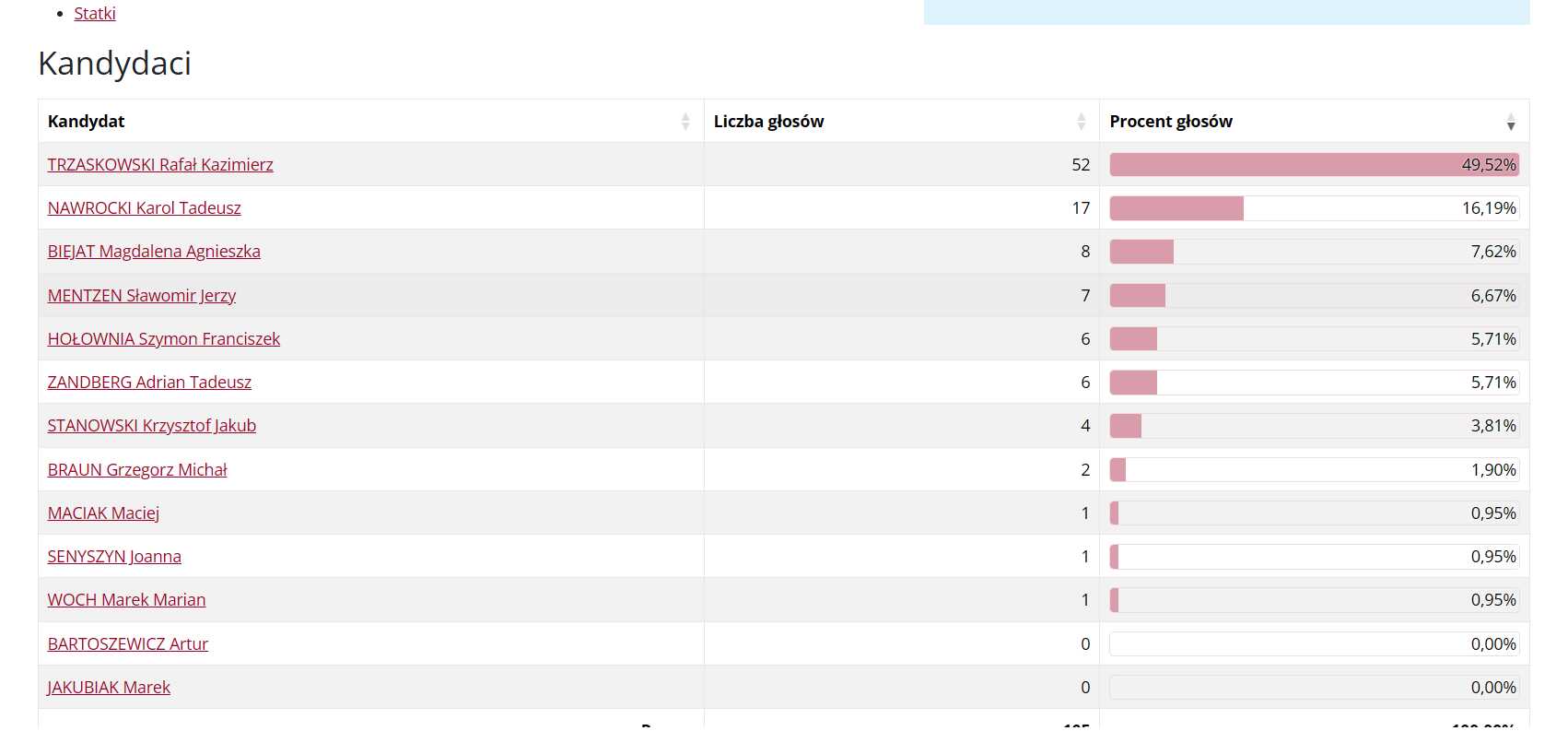Viewport: 1568px width, 731px height.
Task: Open the Statki link
Action: (x=95, y=14)
